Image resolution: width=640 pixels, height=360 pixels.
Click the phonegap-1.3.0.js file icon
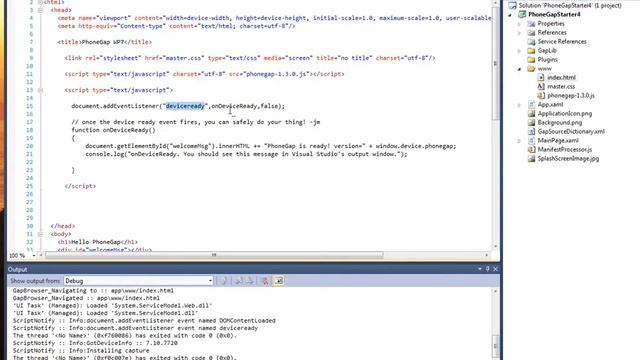click(541, 96)
